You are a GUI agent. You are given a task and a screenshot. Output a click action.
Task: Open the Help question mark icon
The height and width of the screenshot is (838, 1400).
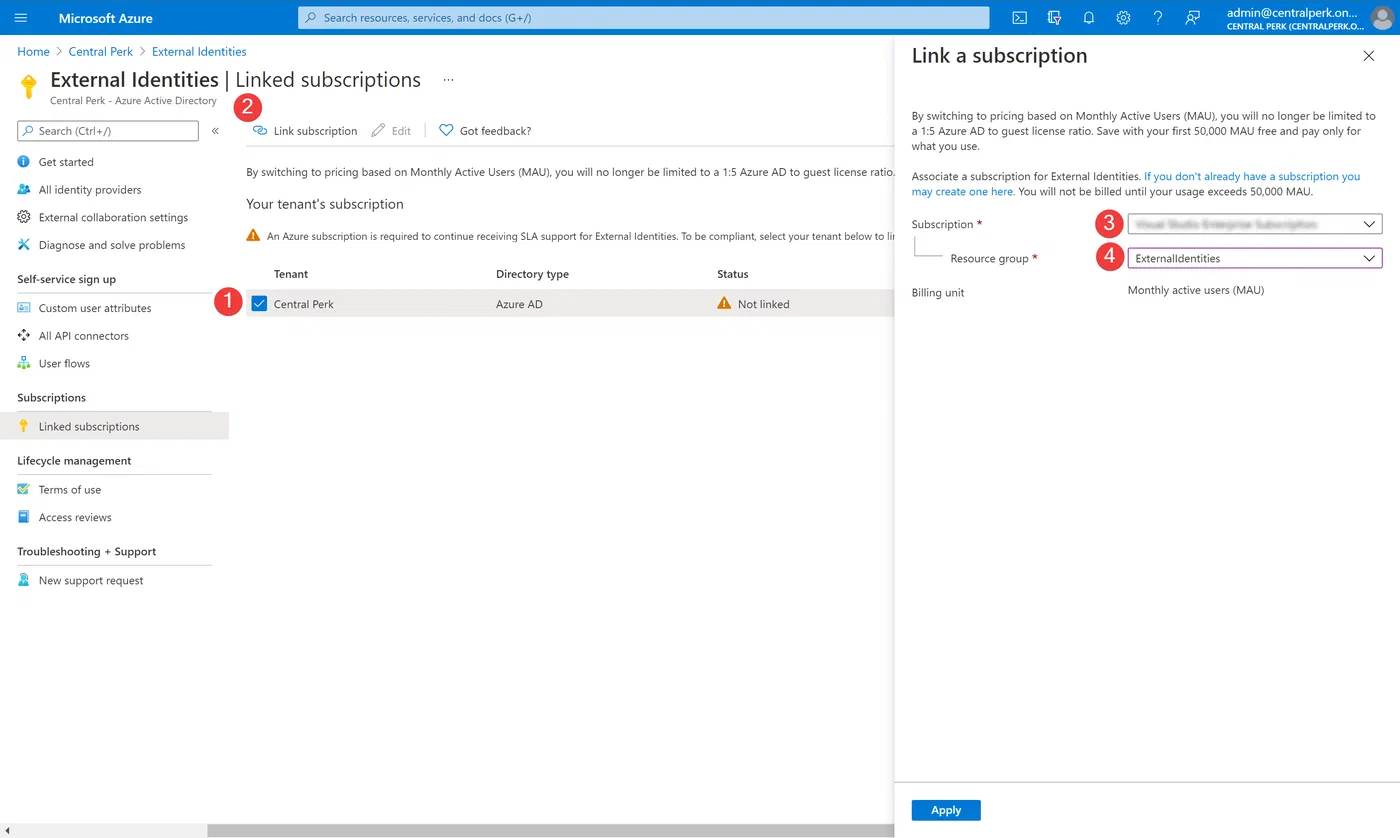coord(1158,18)
